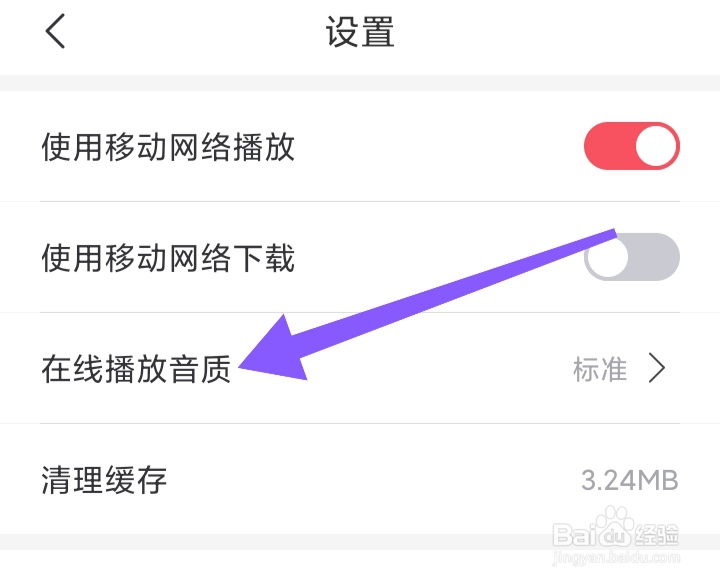
Task: Go back using the left arrow icon
Action: (x=56, y=31)
